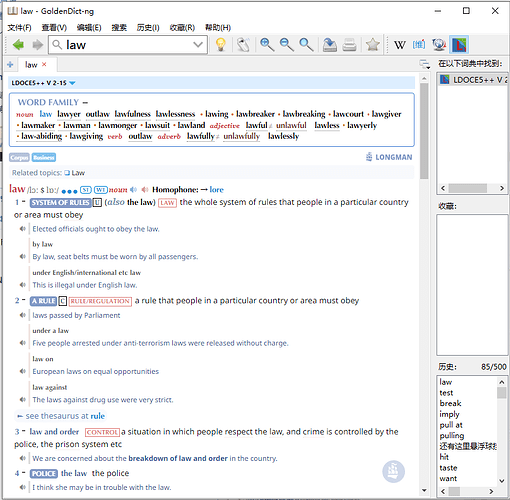Click the Wikipedia W toolbar icon
Viewport: 510px width, 500px height.
[400, 45]
